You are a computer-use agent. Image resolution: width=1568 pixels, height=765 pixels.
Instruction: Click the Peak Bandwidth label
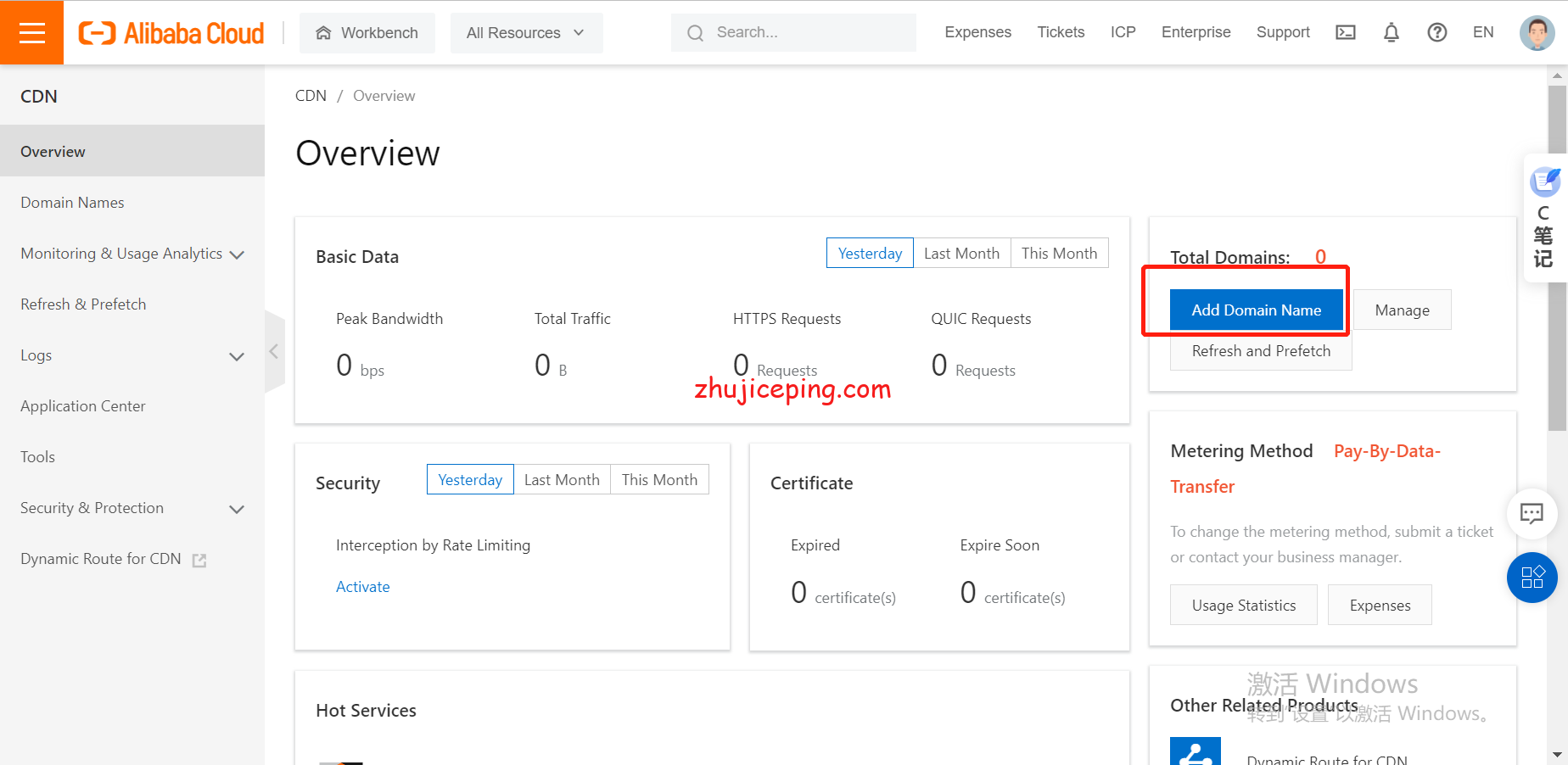click(389, 318)
